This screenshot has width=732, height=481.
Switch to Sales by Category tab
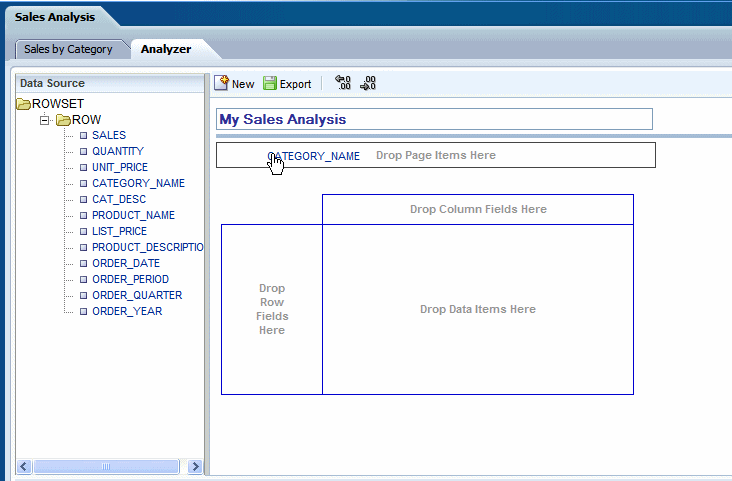[x=68, y=49]
